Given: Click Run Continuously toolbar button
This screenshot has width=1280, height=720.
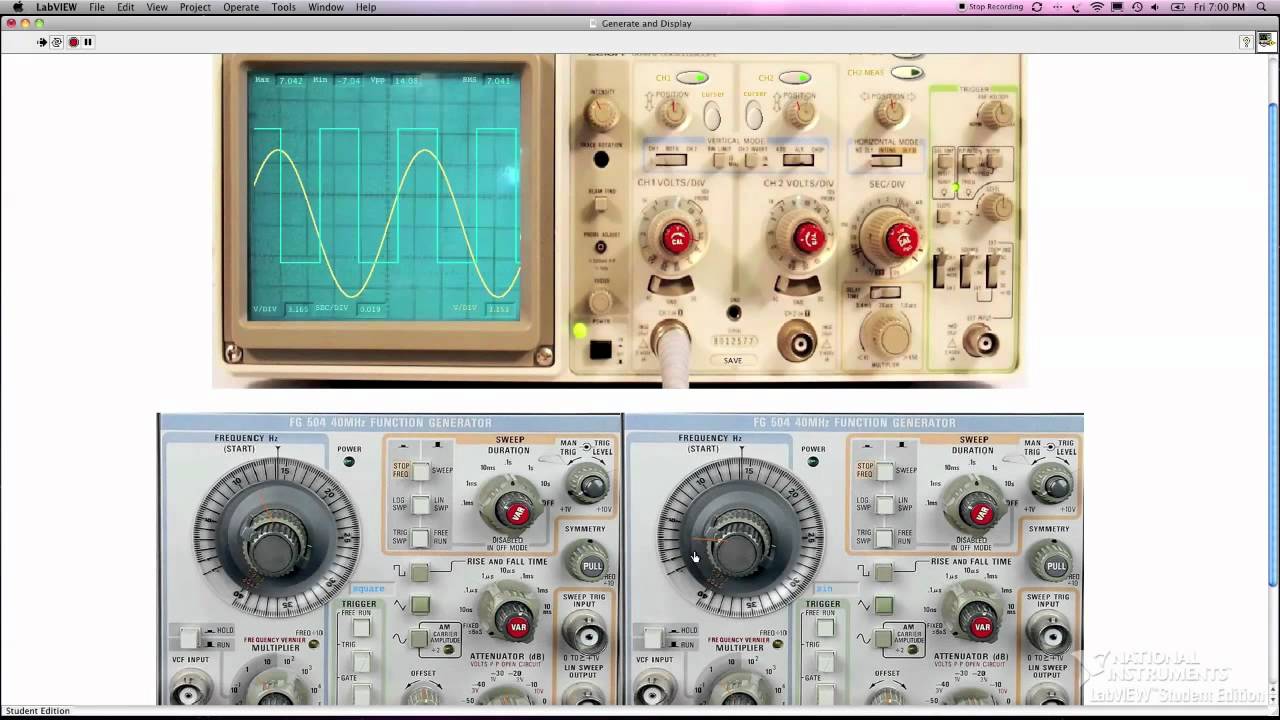Looking at the screenshot, I should coord(57,42).
